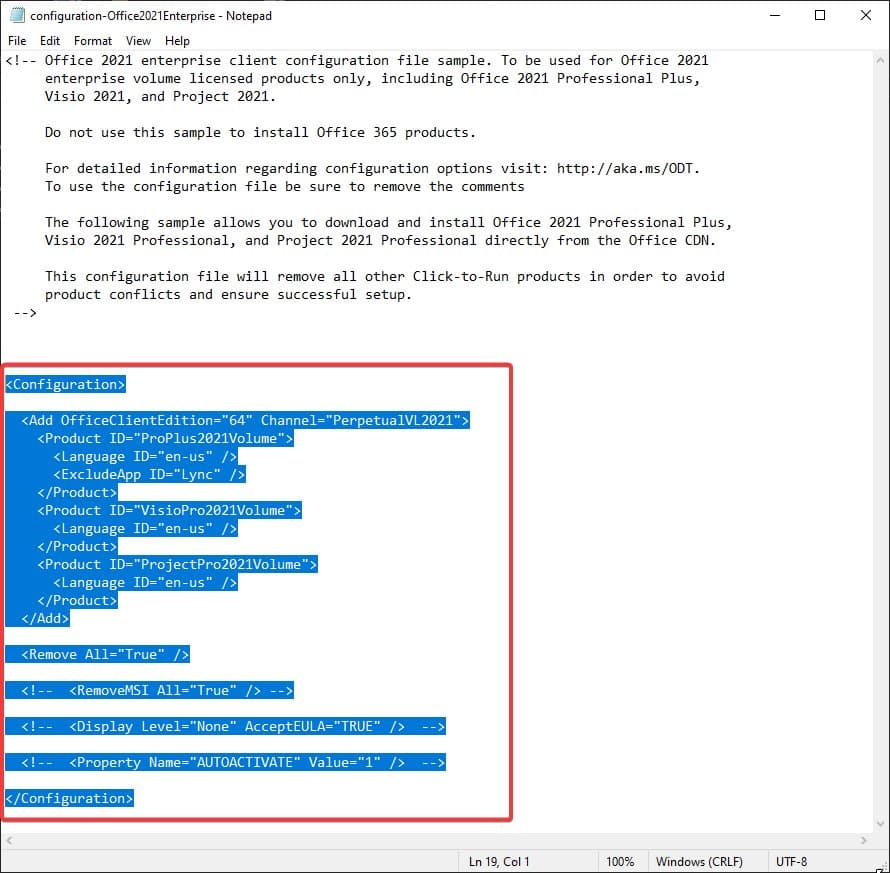Open the View menu
Screen dimensions: 890x873
[138, 41]
